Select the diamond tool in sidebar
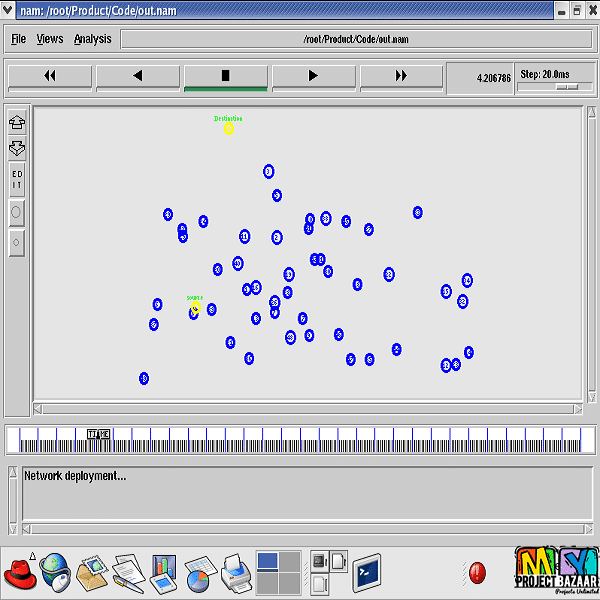 [x=17, y=242]
